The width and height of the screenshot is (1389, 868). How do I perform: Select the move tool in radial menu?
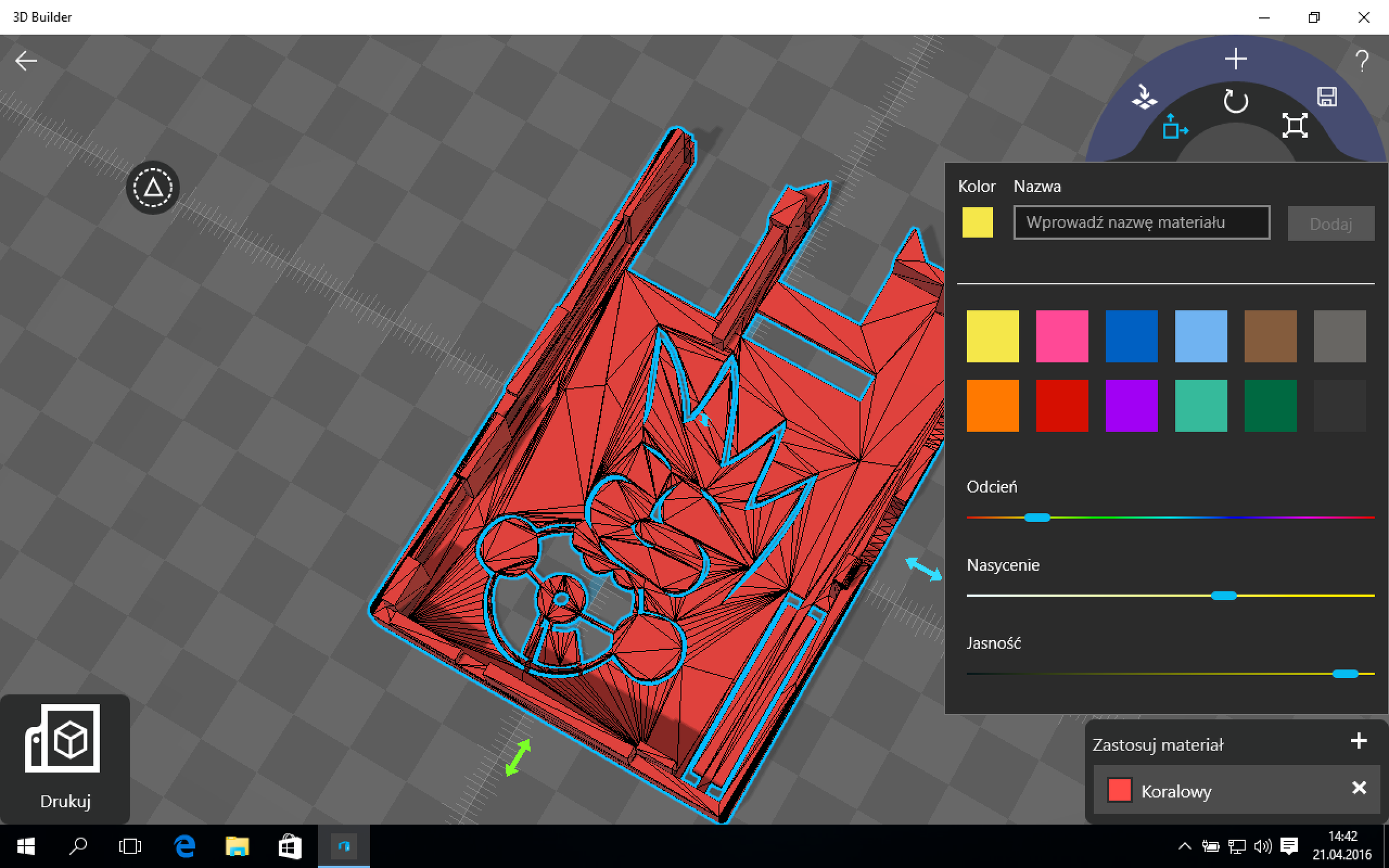pyautogui.click(x=1174, y=127)
